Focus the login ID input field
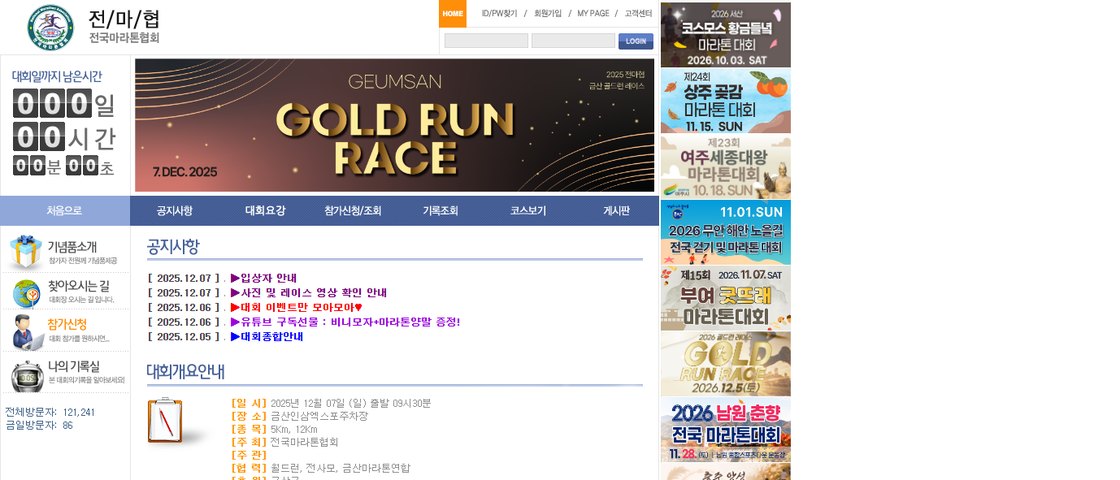The width and height of the screenshot is (1120, 480). pos(486,41)
